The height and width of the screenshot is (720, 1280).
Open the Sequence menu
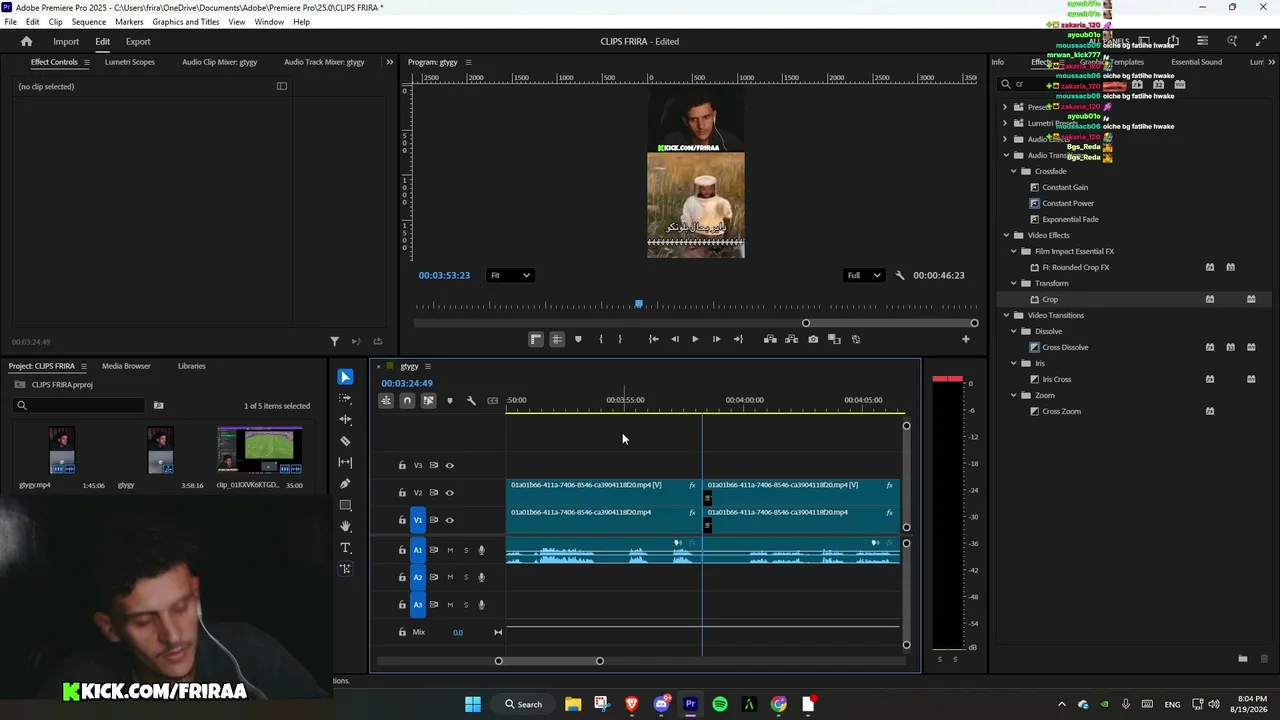pyautogui.click(x=89, y=22)
